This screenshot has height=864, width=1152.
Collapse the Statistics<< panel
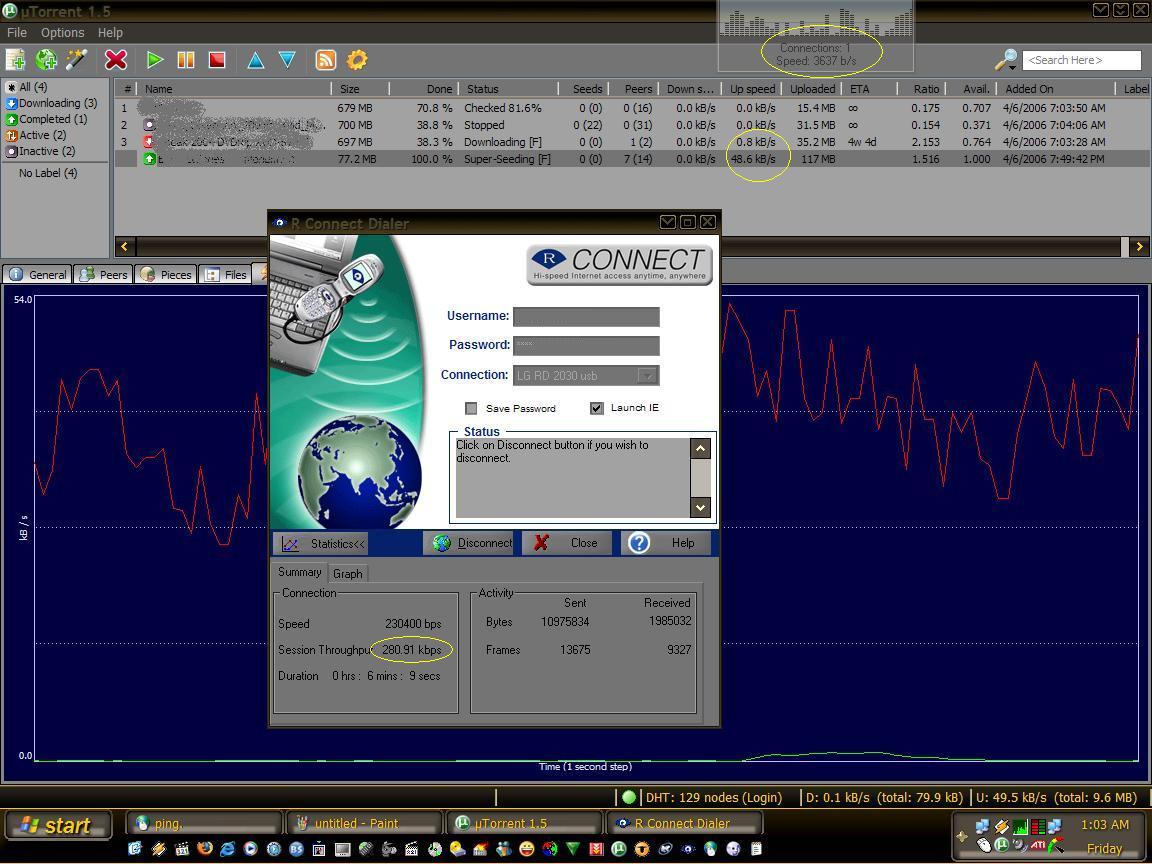321,544
